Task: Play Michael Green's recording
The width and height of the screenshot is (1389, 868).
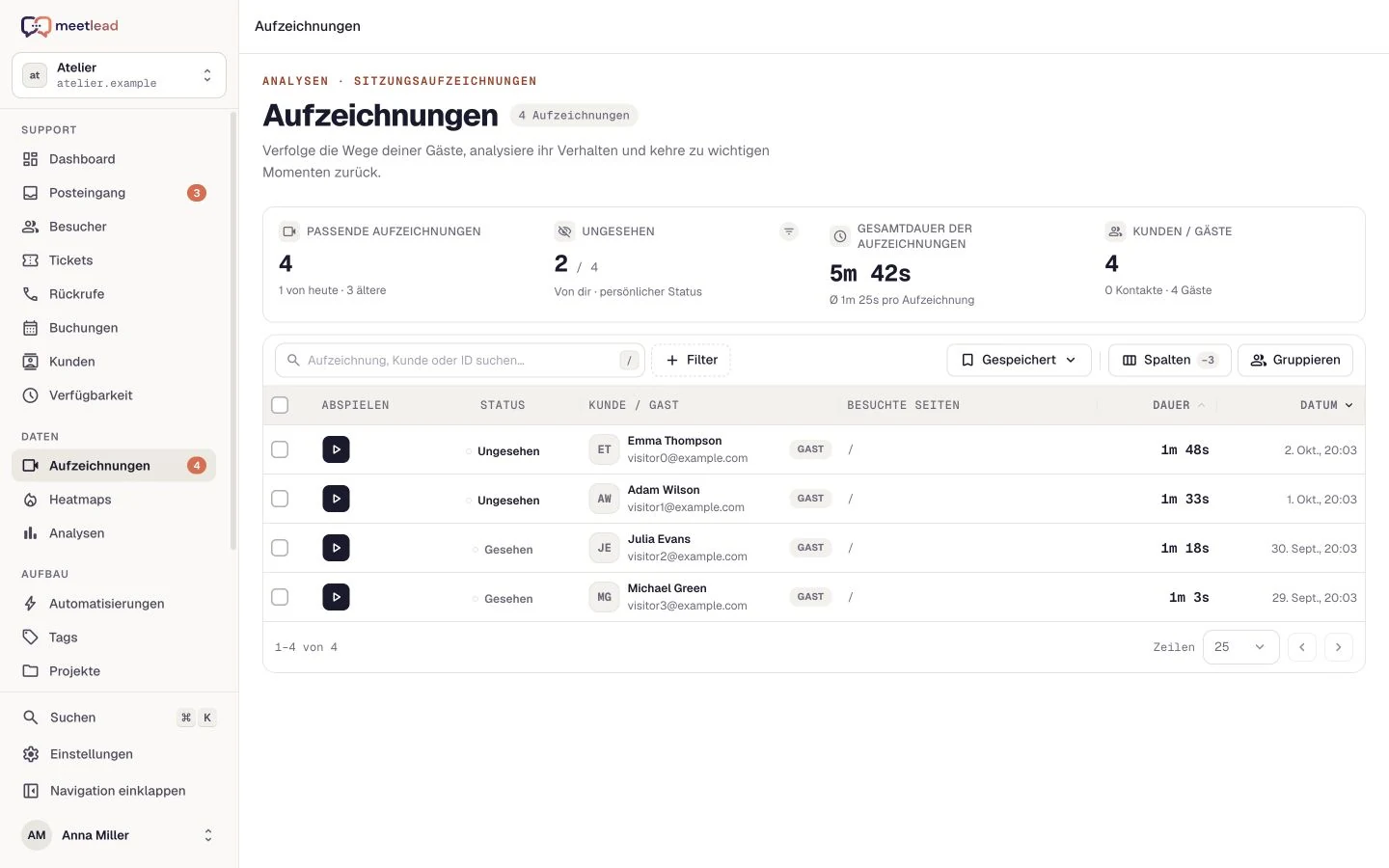Action: [336, 597]
